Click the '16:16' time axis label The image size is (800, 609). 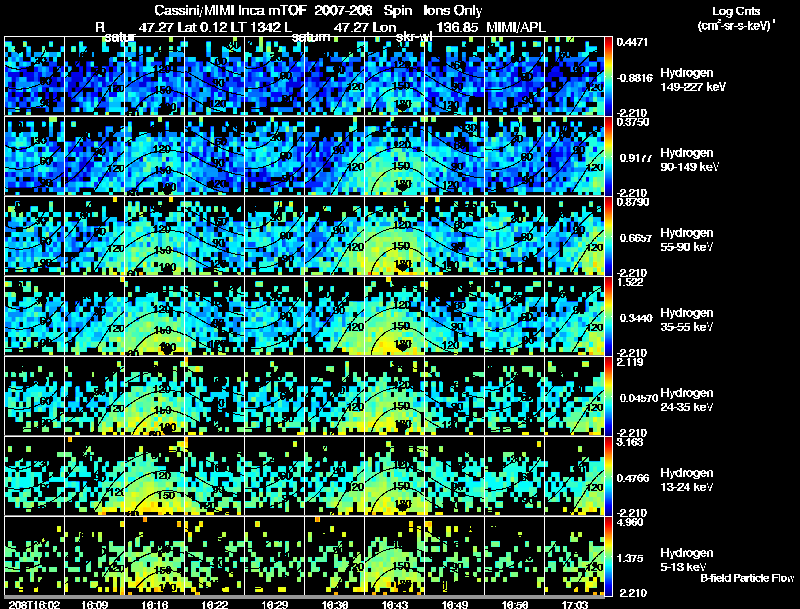(155, 604)
